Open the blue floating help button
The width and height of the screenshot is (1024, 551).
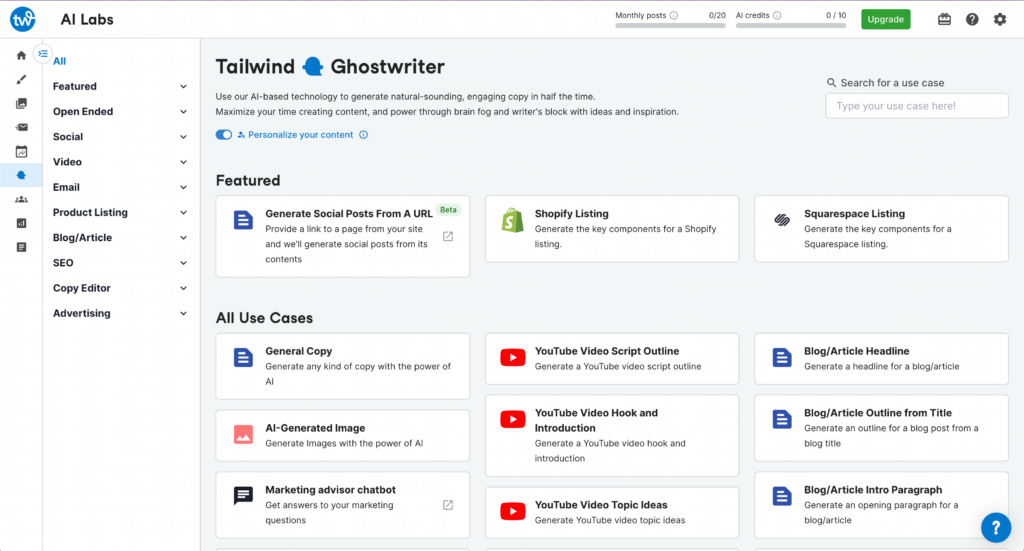pyautogui.click(x=996, y=527)
